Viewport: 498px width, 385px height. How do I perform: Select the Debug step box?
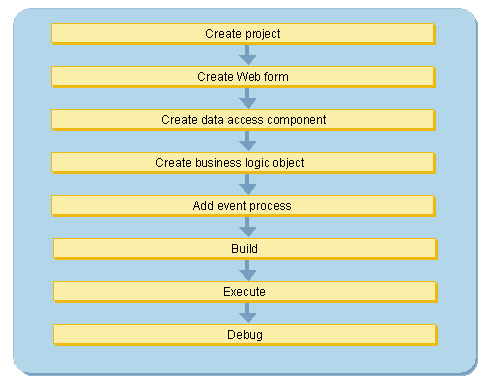point(245,334)
